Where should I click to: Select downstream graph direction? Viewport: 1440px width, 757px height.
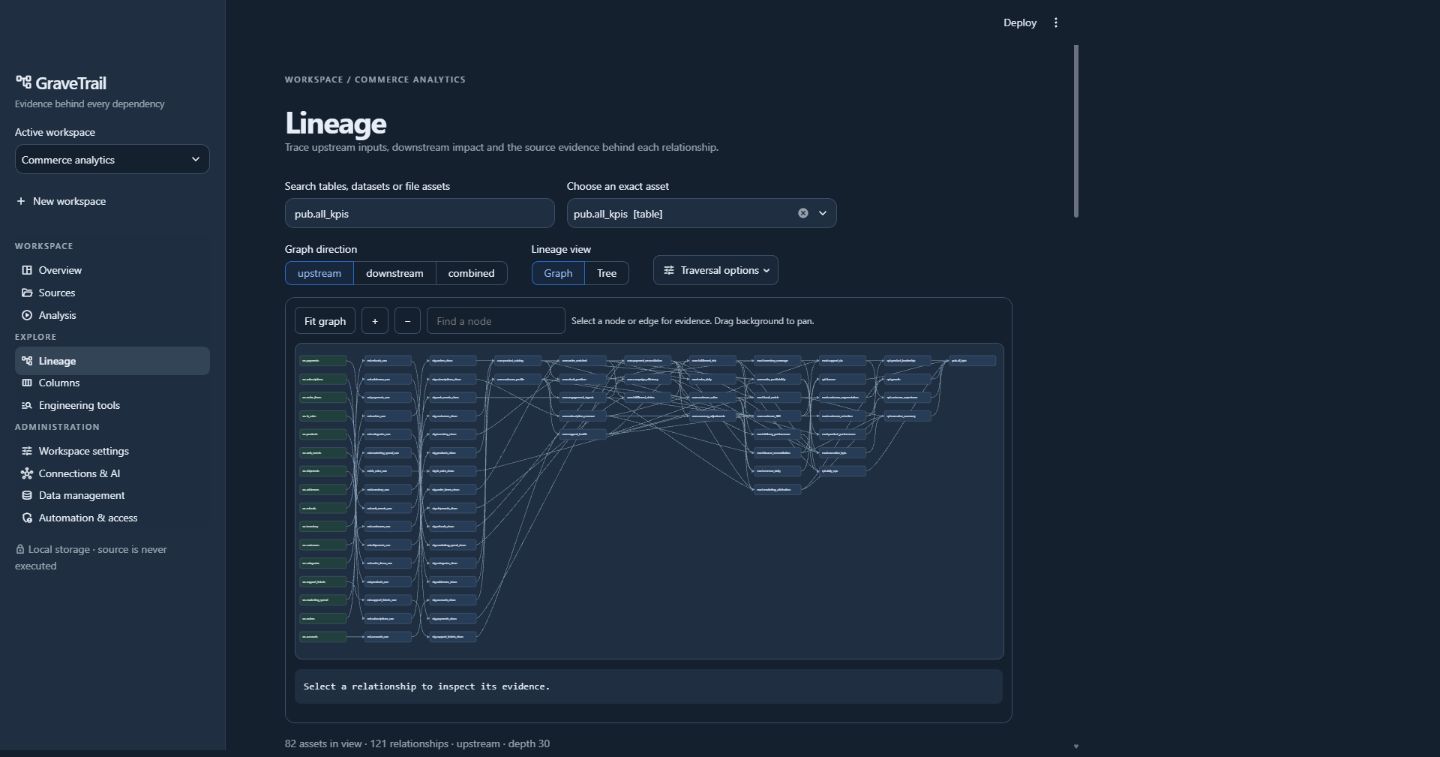click(395, 273)
